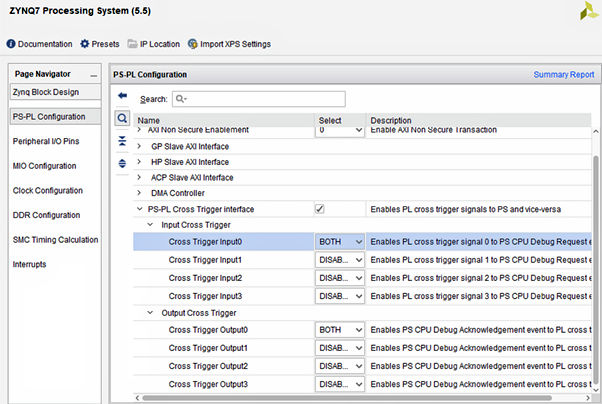Click the back arrow icon
602x404 pixels.
point(123,96)
